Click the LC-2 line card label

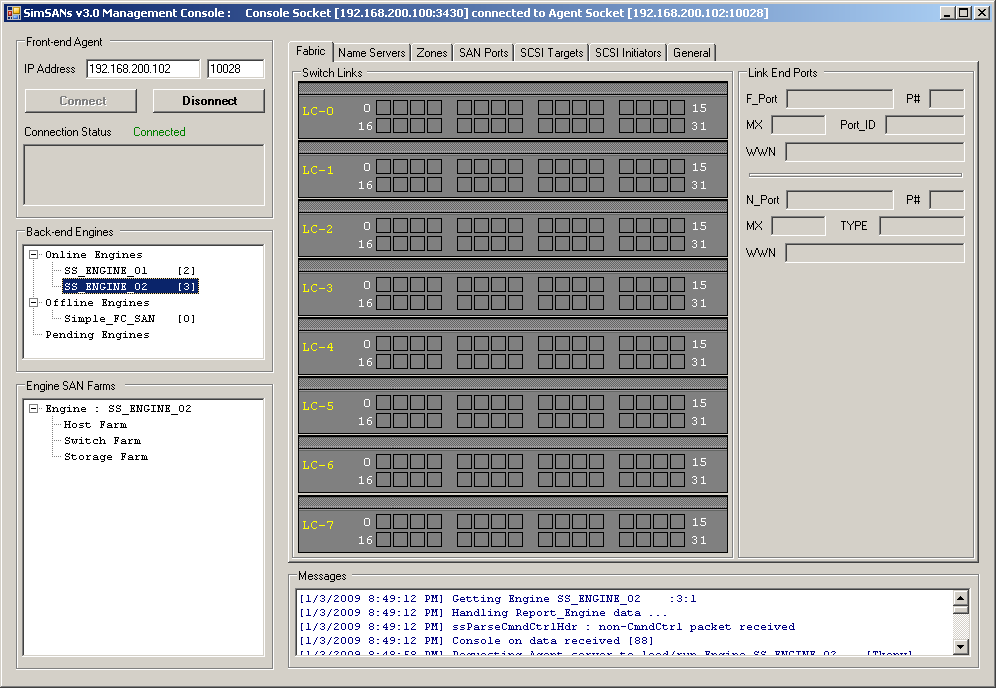318,229
